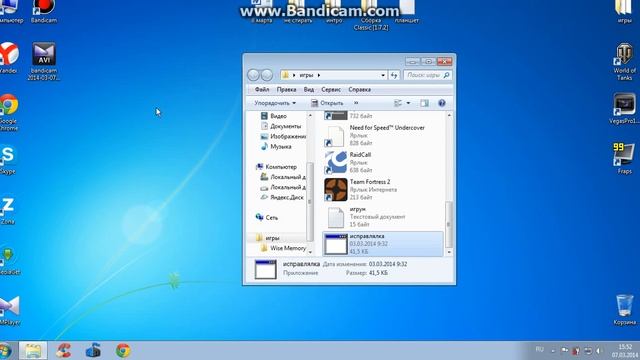This screenshot has width=640, height=360.
Task: Toggle the preview pane button
Action: (x=424, y=103)
